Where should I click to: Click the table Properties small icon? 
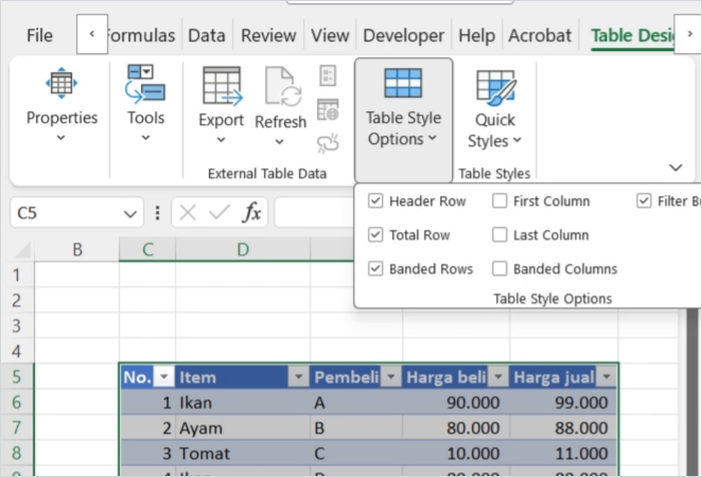coord(328,76)
